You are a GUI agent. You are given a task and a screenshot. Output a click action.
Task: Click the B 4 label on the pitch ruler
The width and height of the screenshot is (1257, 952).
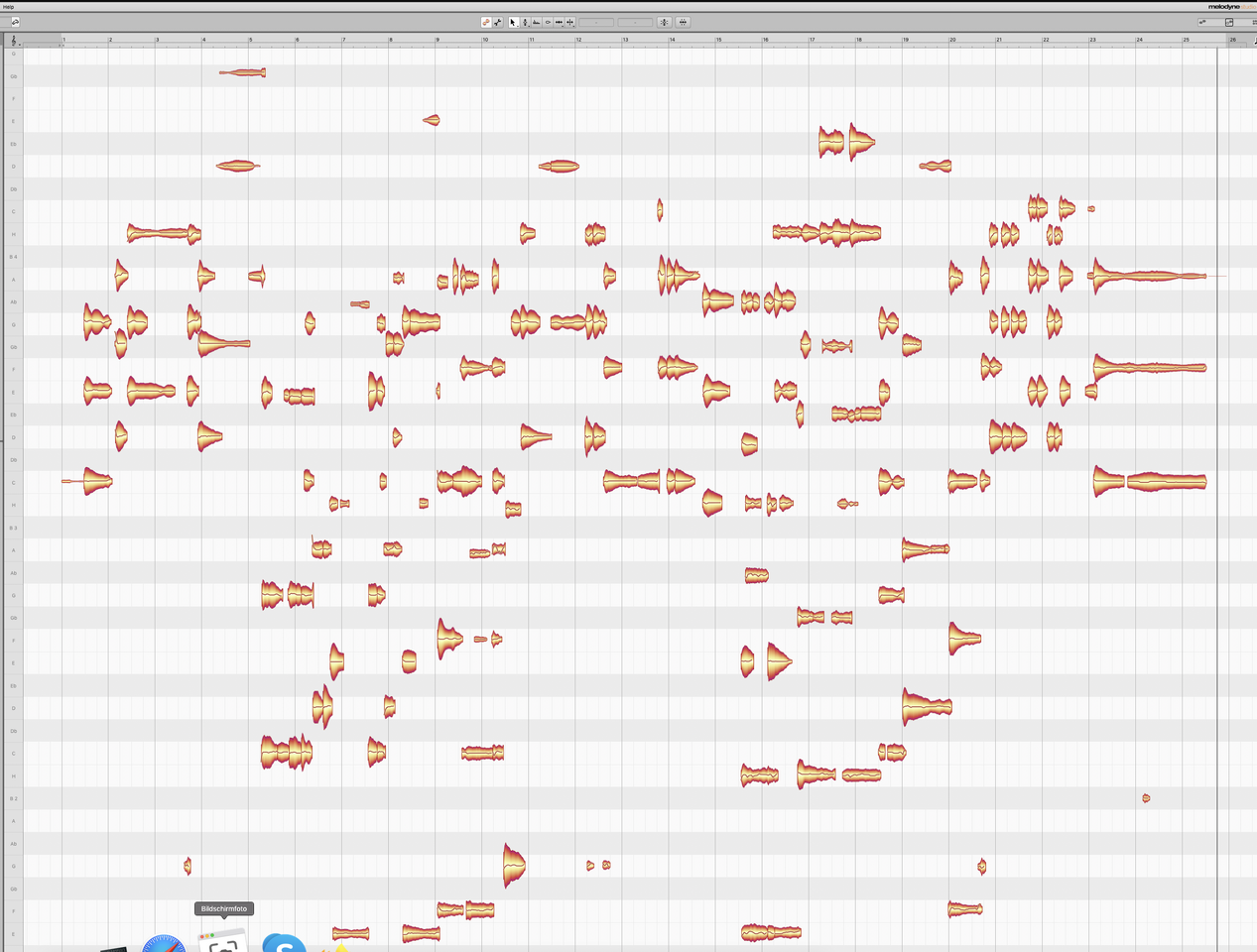(x=13, y=257)
